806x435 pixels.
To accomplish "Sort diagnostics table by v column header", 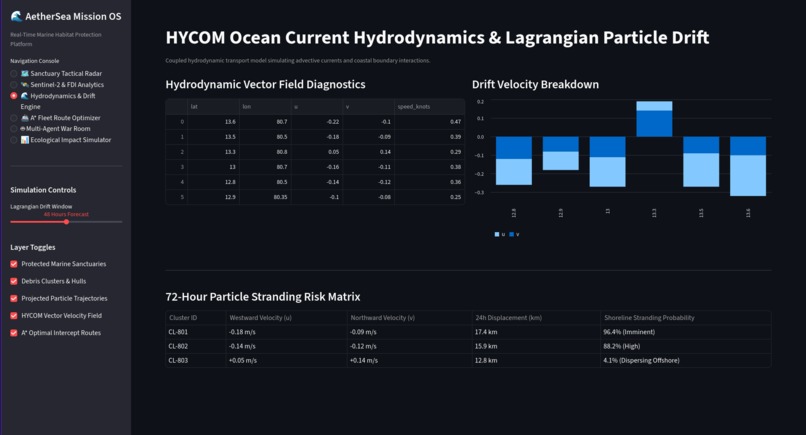I will pyautogui.click(x=368, y=106).
